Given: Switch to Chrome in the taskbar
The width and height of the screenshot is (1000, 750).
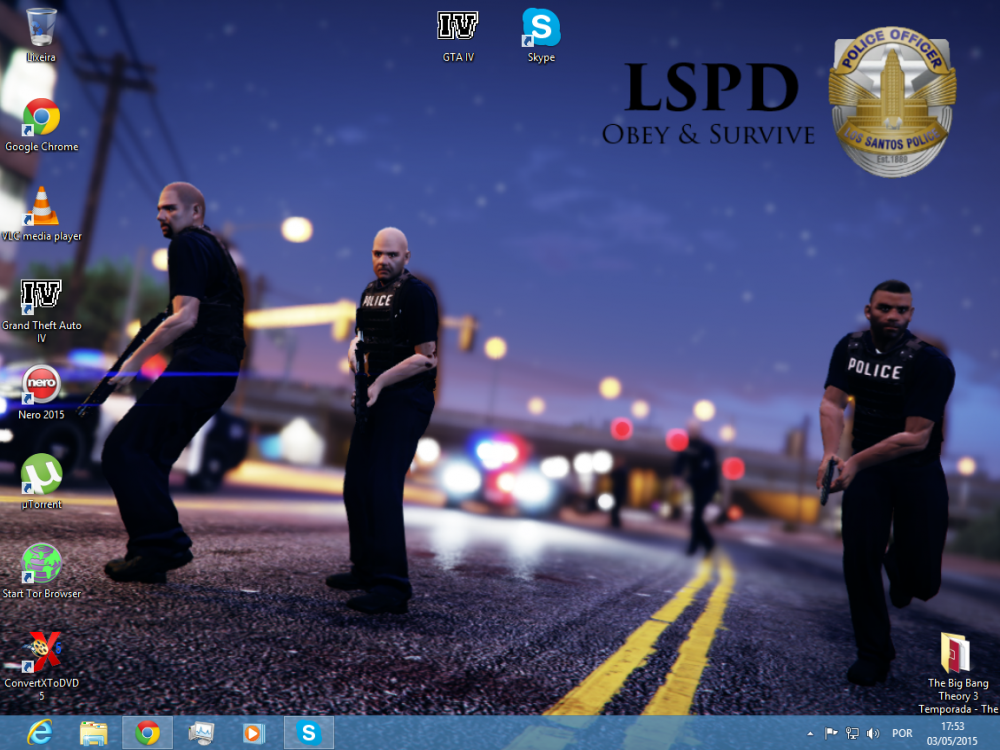Looking at the screenshot, I should [x=147, y=733].
